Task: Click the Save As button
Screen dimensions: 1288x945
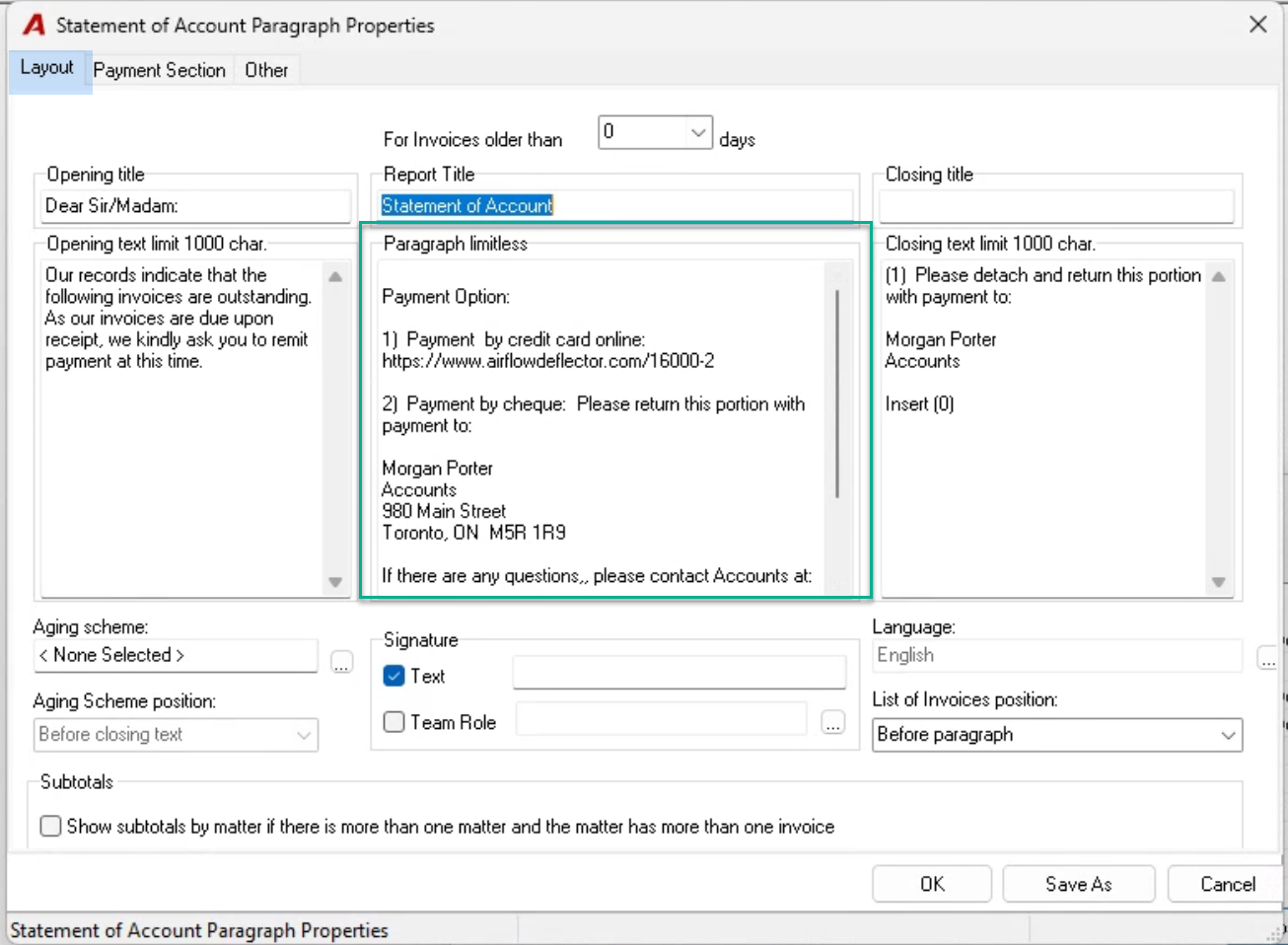Action: tap(1079, 884)
